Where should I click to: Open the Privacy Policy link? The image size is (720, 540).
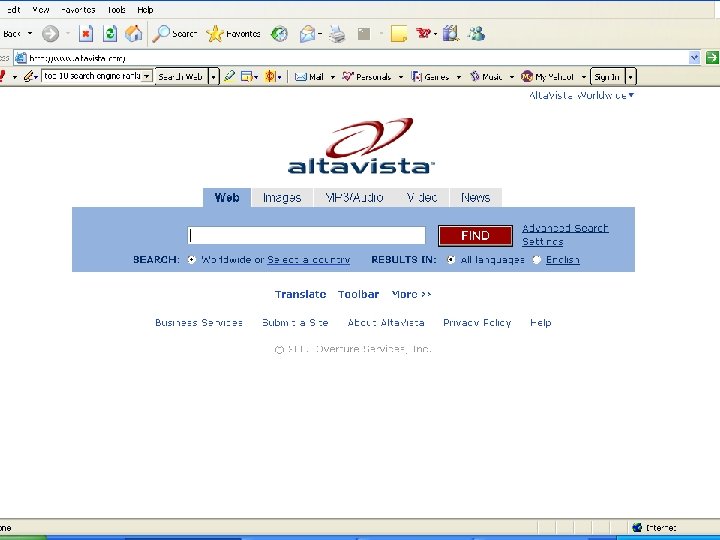[x=477, y=323]
